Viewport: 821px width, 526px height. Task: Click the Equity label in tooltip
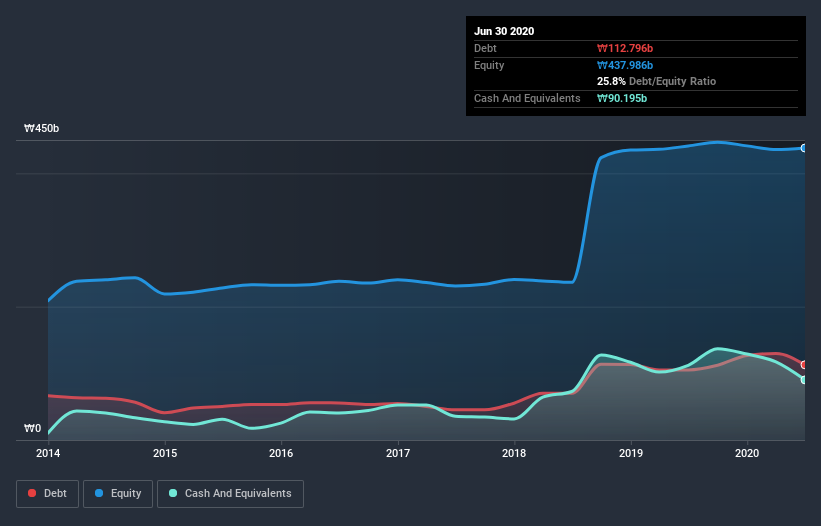click(x=489, y=65)
